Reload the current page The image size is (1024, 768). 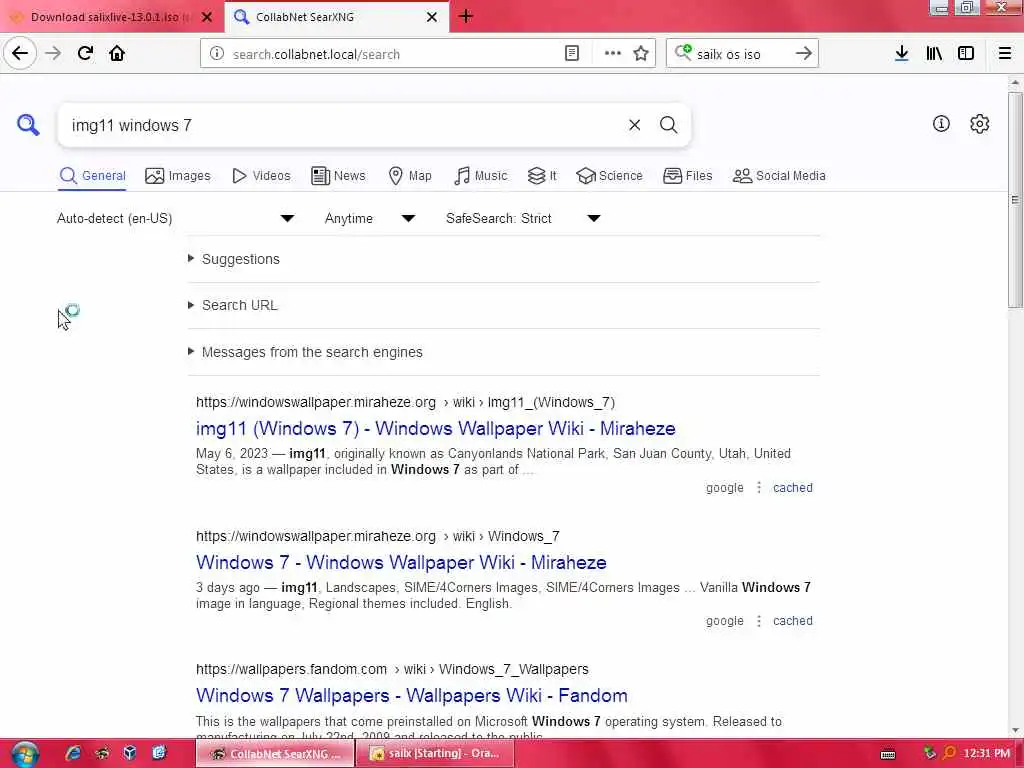pyautogui.click(x=85, y=53)
